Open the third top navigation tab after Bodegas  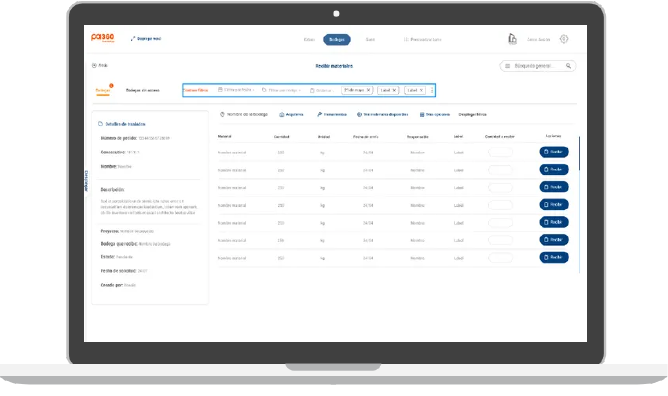coord(370,40)
